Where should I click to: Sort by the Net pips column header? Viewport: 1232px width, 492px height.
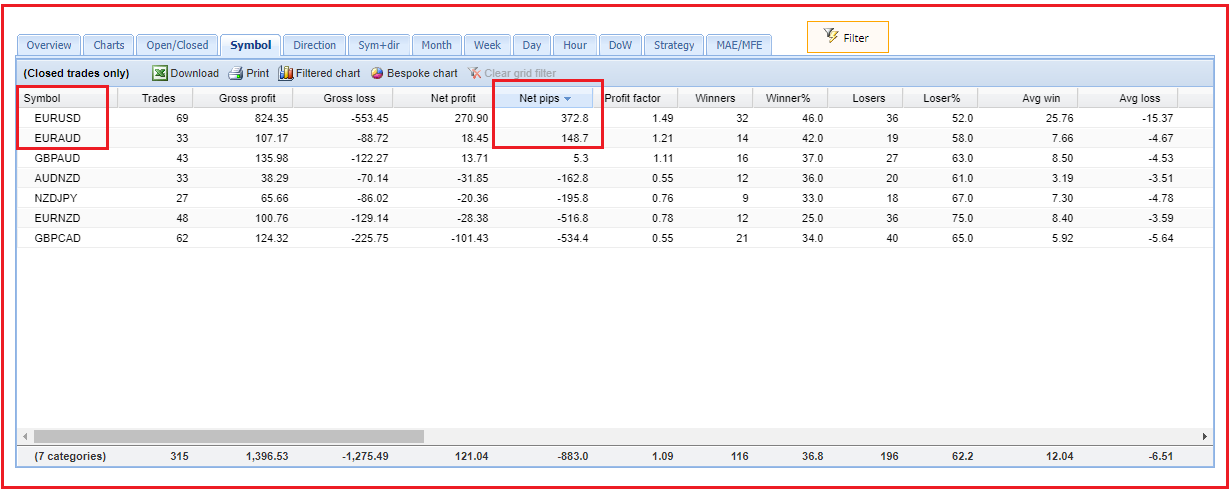tap(543, 98)
